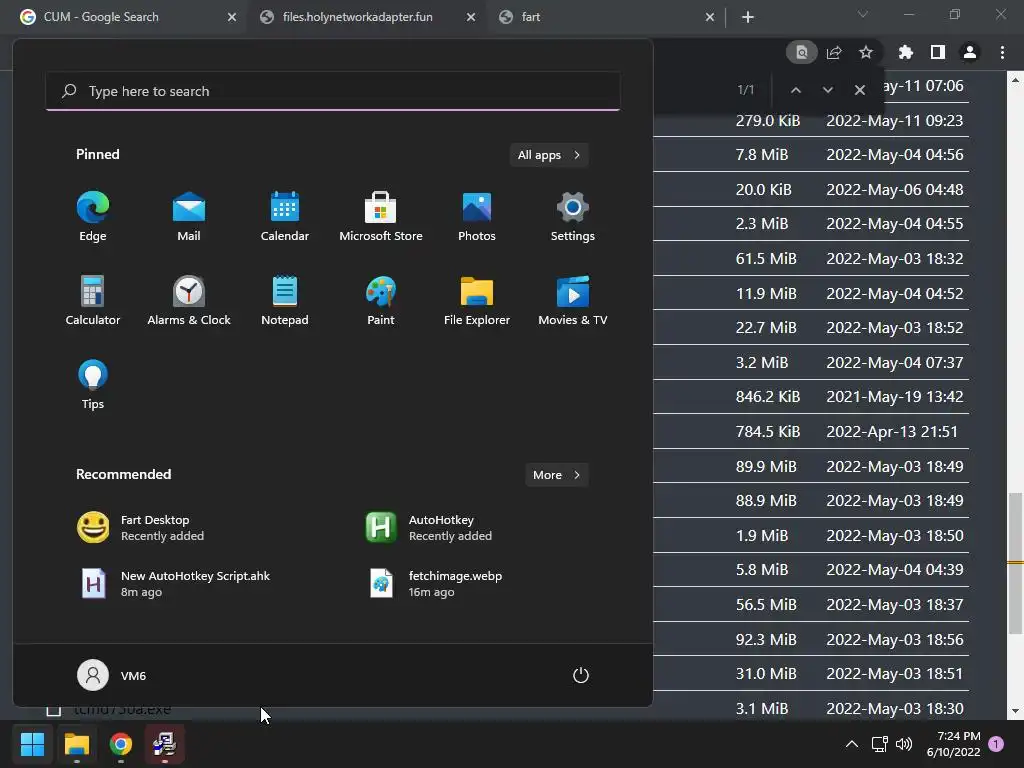Open the network tray icon
1024x768 pixels.
(x=879, y=743)
